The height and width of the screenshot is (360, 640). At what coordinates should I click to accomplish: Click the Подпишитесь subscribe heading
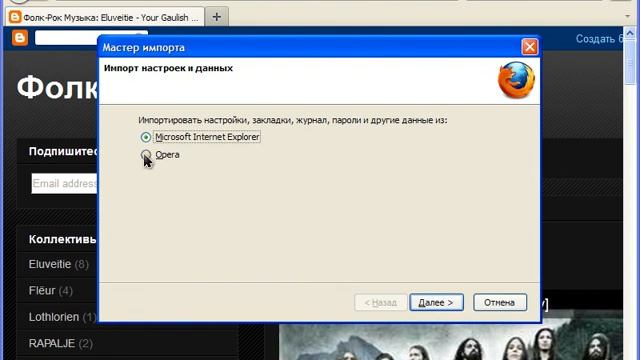pos(63,151)
